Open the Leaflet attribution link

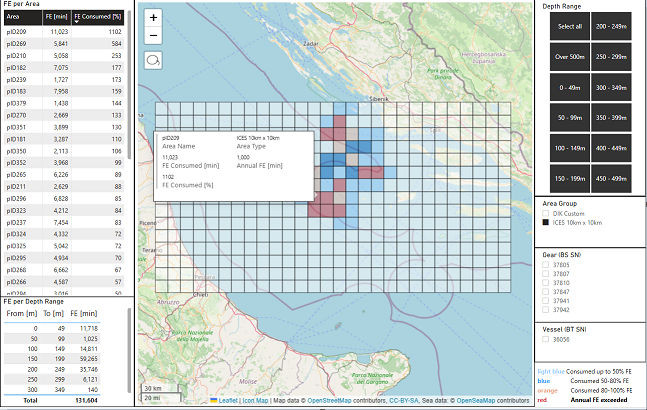click(226, 401)
